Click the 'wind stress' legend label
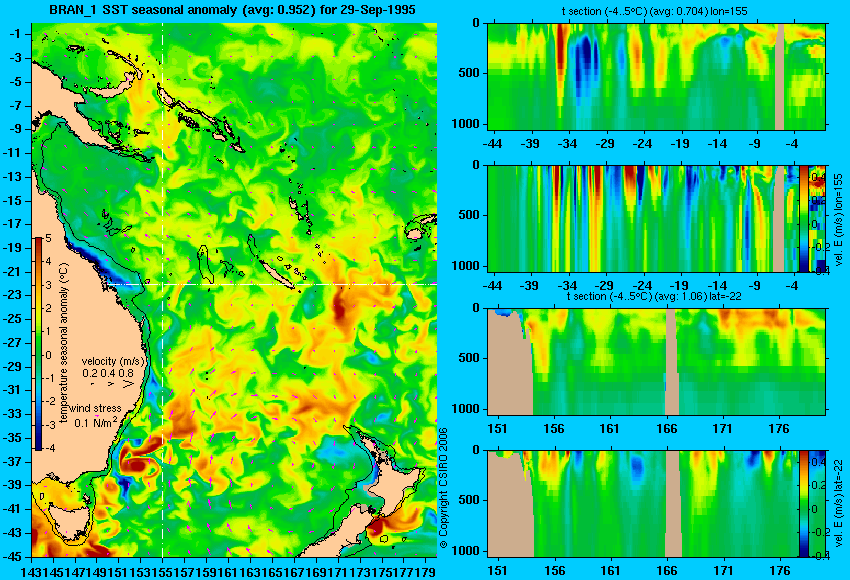 click(95, 408)
